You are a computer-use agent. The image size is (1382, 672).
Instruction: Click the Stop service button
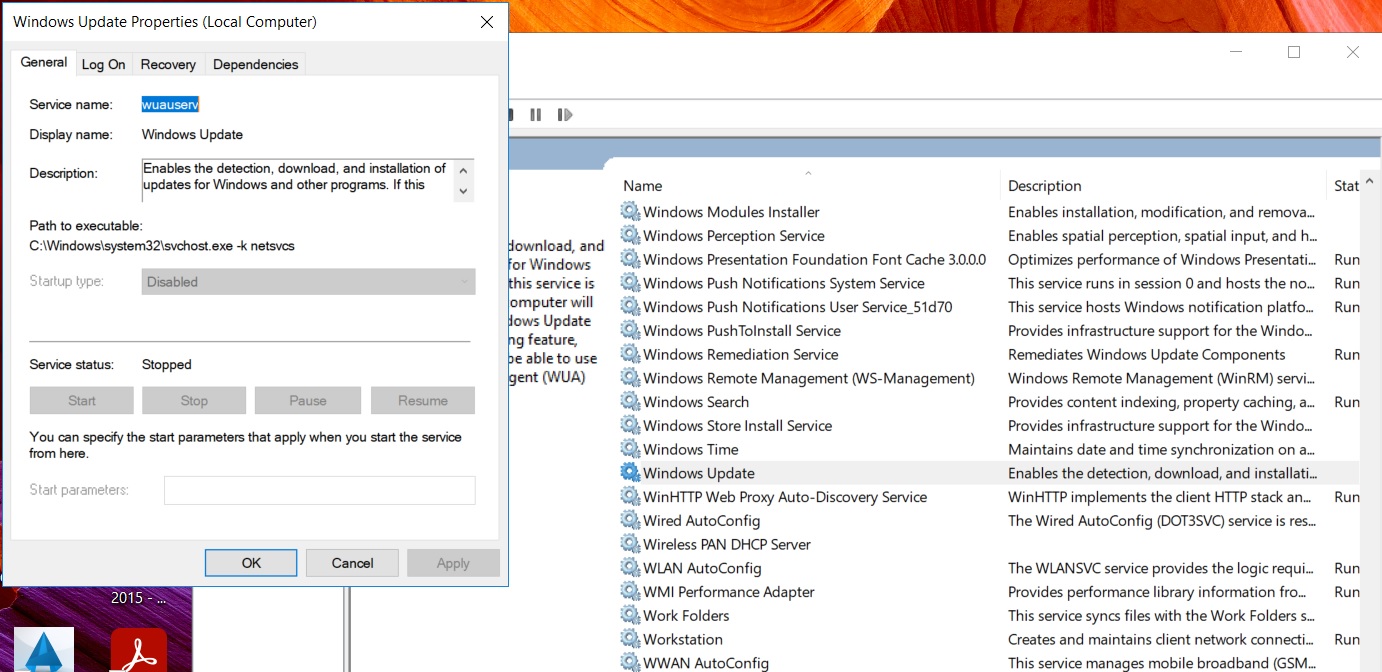pyautogui.click(x=194, y=400)
